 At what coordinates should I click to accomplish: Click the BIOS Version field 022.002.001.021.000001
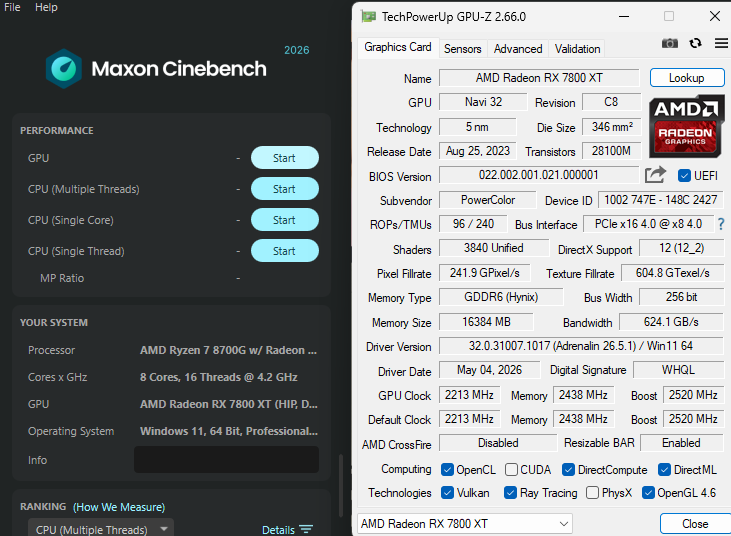[x=539, y=175]
